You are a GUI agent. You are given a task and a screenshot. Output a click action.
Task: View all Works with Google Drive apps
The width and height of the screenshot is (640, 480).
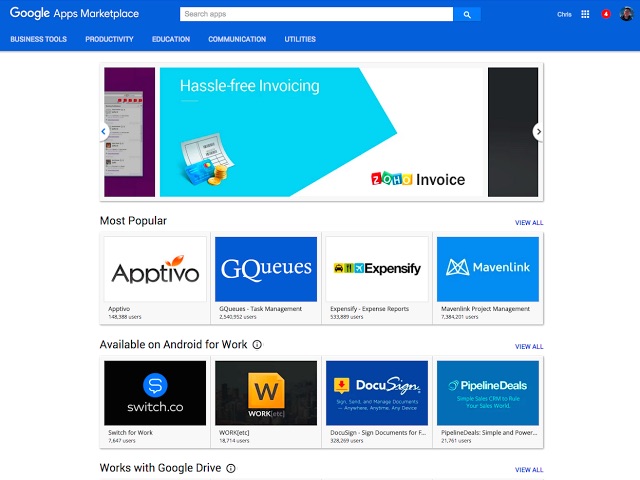tap(529, 470)
